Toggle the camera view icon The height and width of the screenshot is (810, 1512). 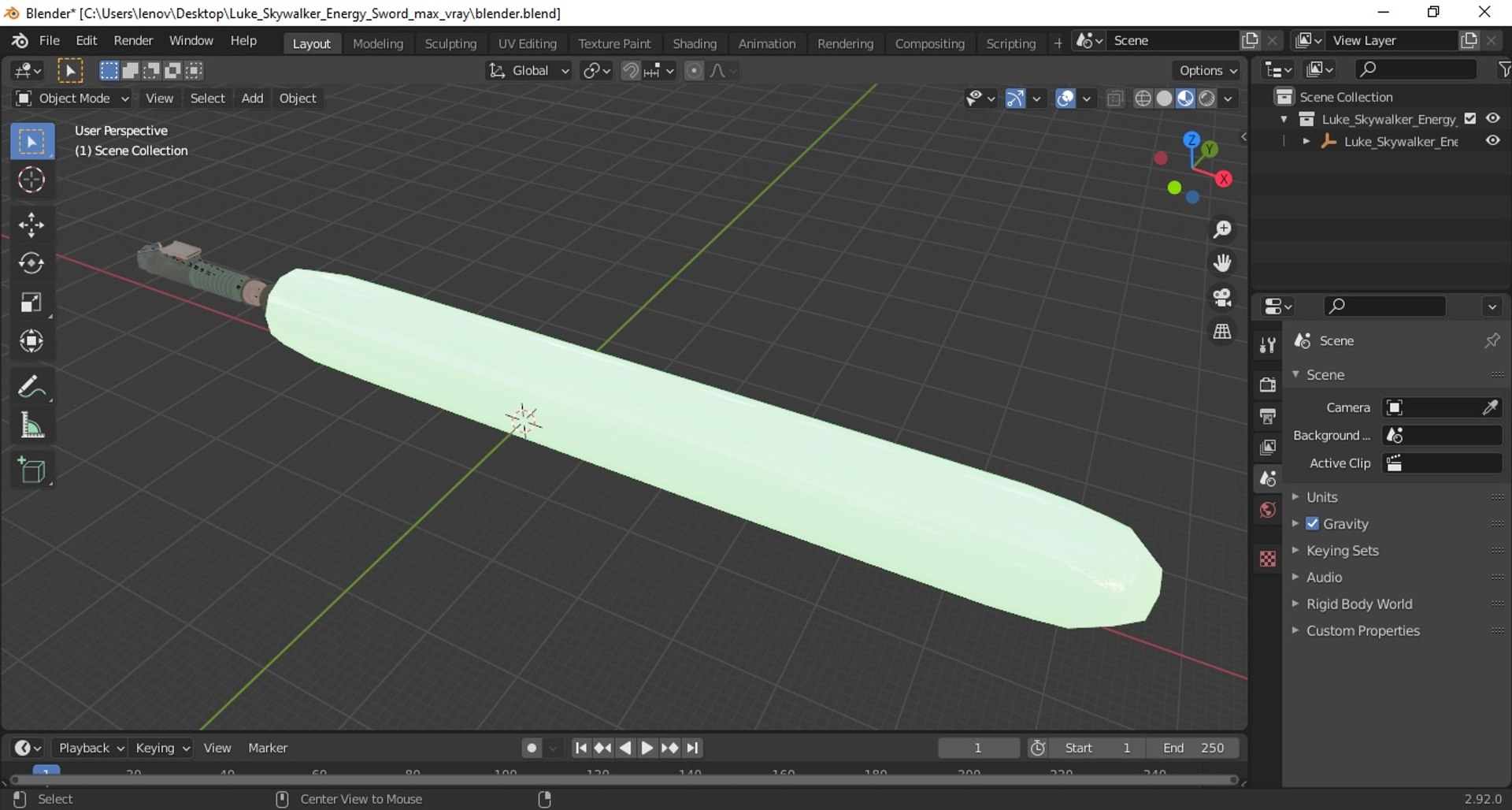[x=1222, y=297]
